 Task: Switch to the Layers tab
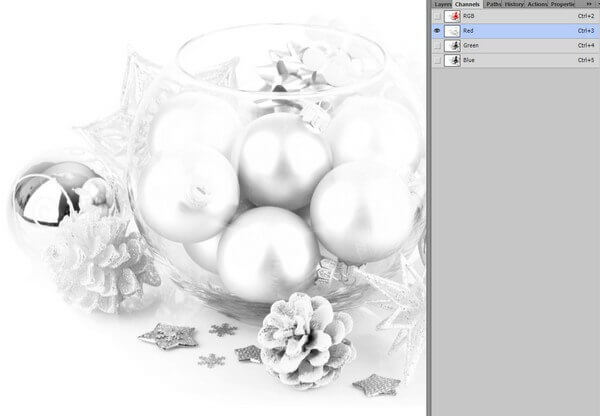click(x=442, y=4)
